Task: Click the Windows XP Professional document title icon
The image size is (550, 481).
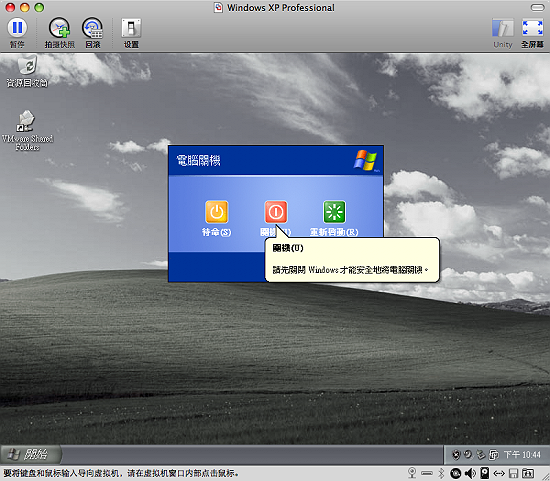Action: pos(219,7)
